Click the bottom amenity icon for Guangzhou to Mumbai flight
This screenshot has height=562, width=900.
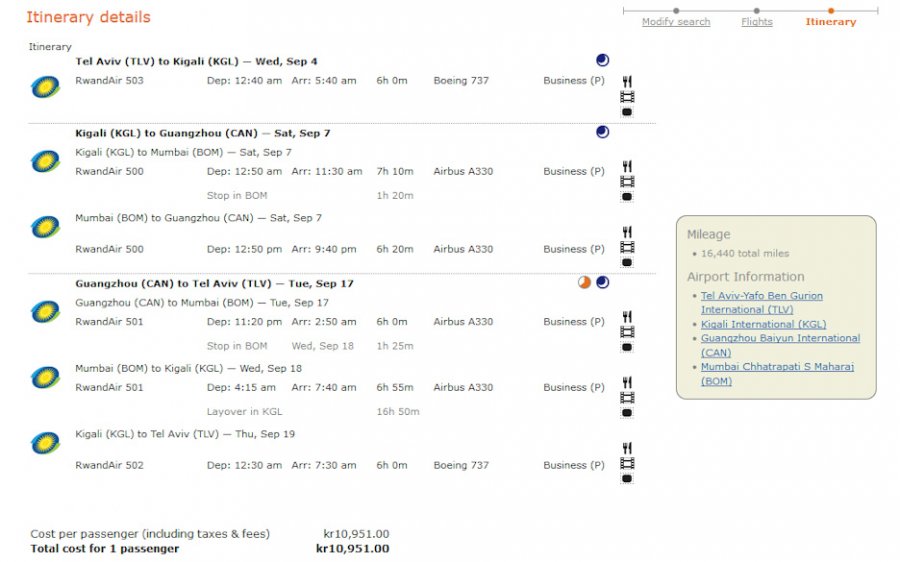(627, 347)
